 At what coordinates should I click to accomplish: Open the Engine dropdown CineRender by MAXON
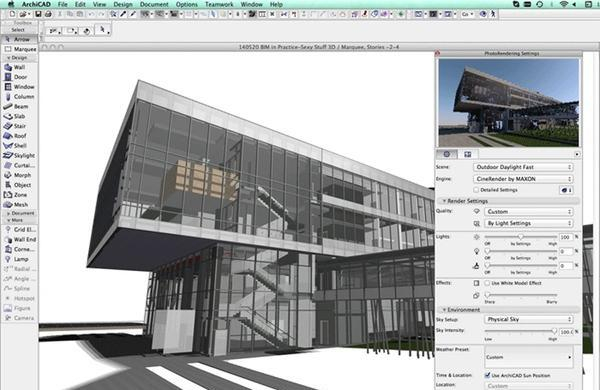(523, 179)
